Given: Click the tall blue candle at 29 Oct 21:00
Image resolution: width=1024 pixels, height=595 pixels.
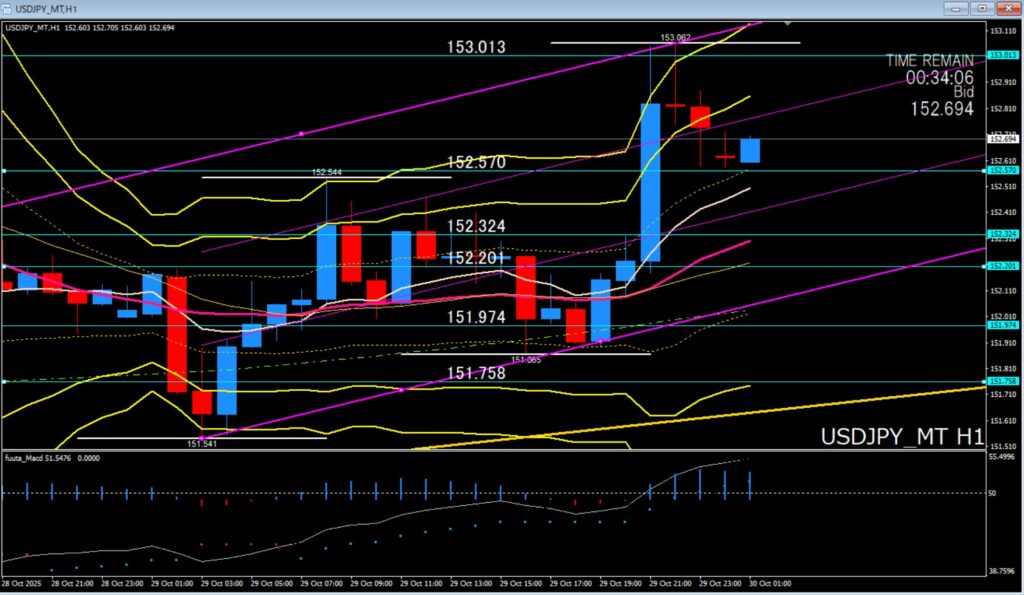Looking at the screenshot, I should [x=650, y=185].
